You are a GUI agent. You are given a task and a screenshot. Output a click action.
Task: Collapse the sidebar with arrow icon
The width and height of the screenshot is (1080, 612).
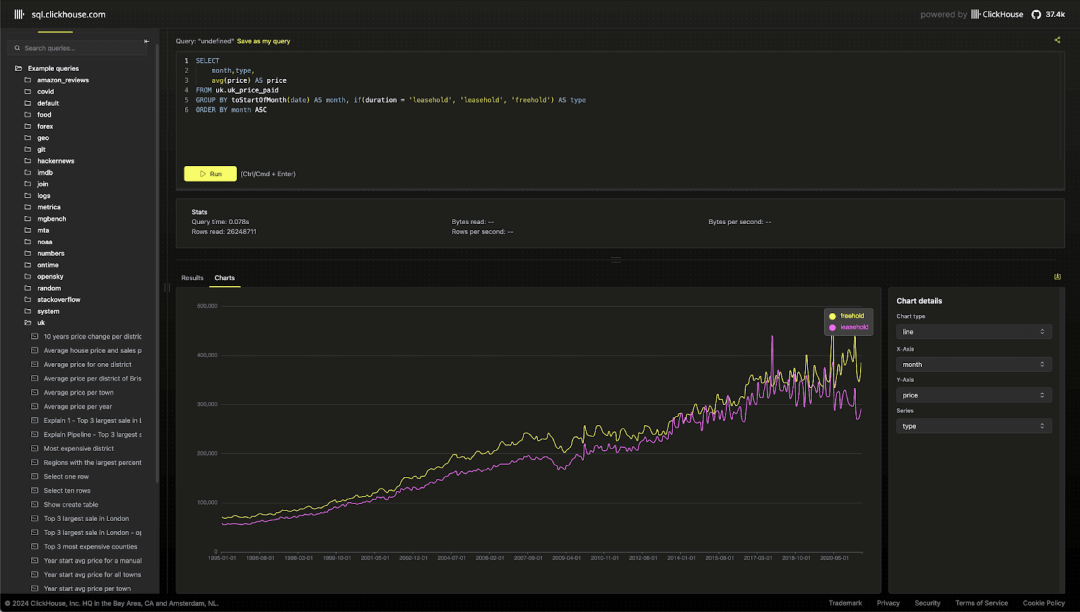click(x=146, y=41)
